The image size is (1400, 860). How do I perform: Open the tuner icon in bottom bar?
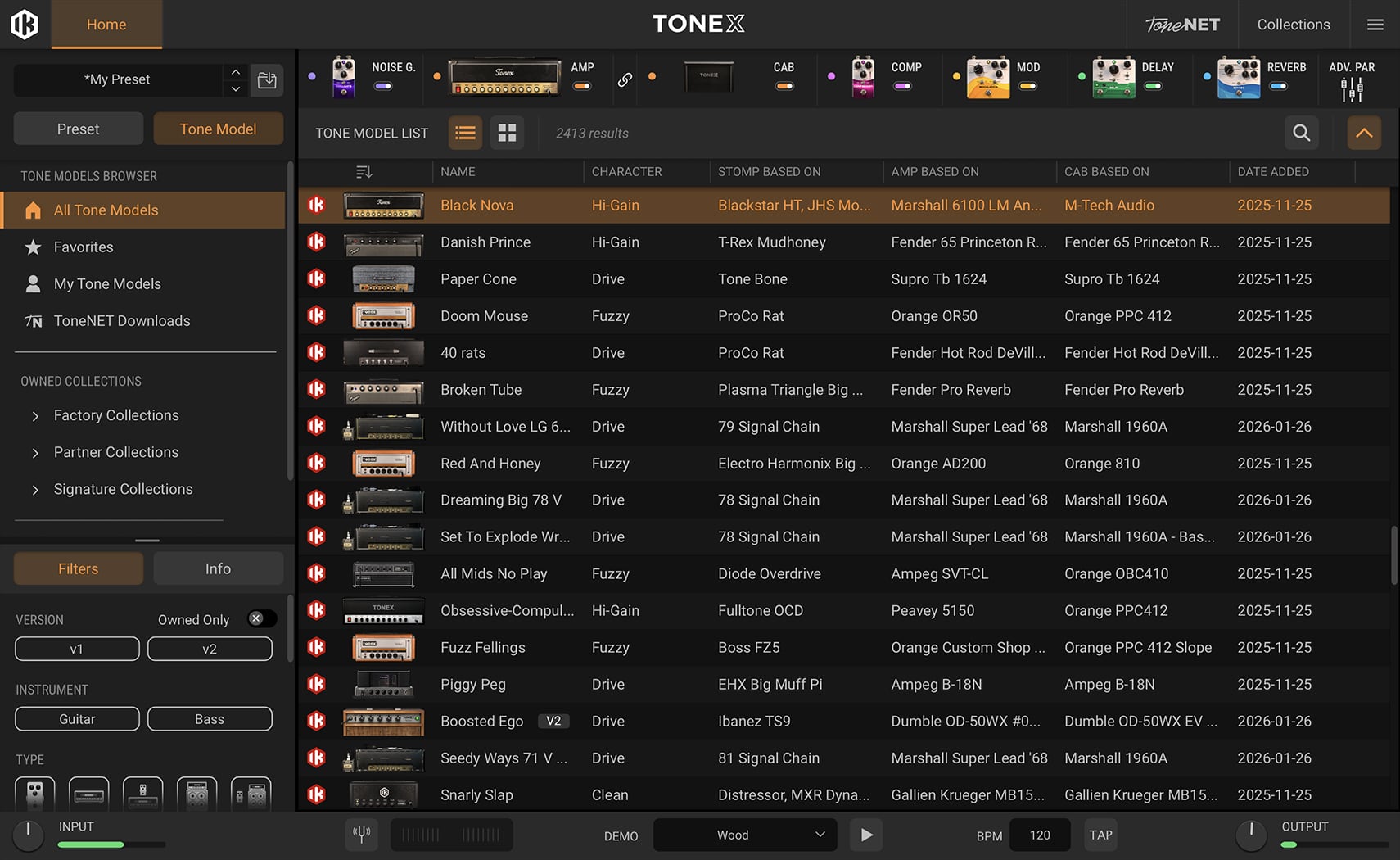click(361, 835)
